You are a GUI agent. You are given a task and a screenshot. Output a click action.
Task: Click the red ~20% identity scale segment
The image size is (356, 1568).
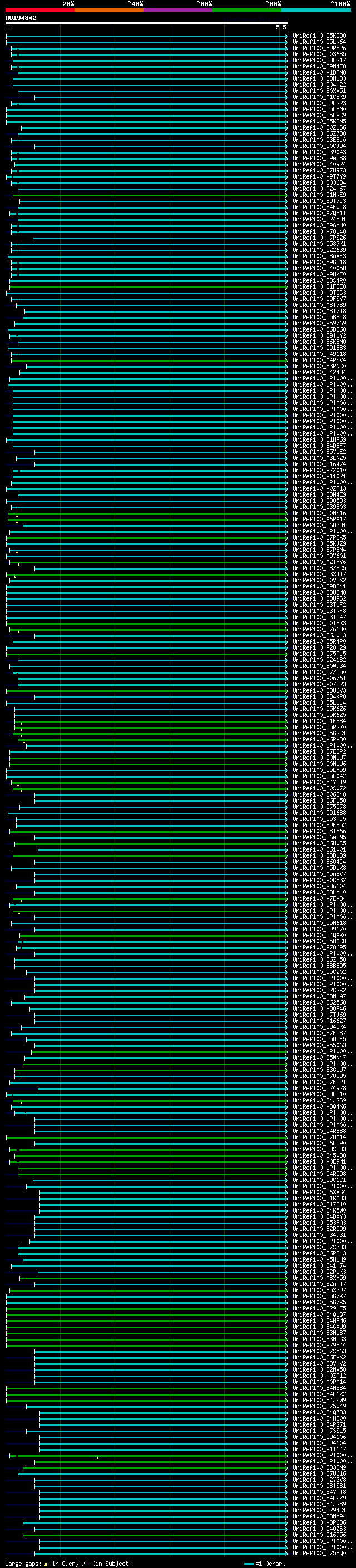click(40, 10)
